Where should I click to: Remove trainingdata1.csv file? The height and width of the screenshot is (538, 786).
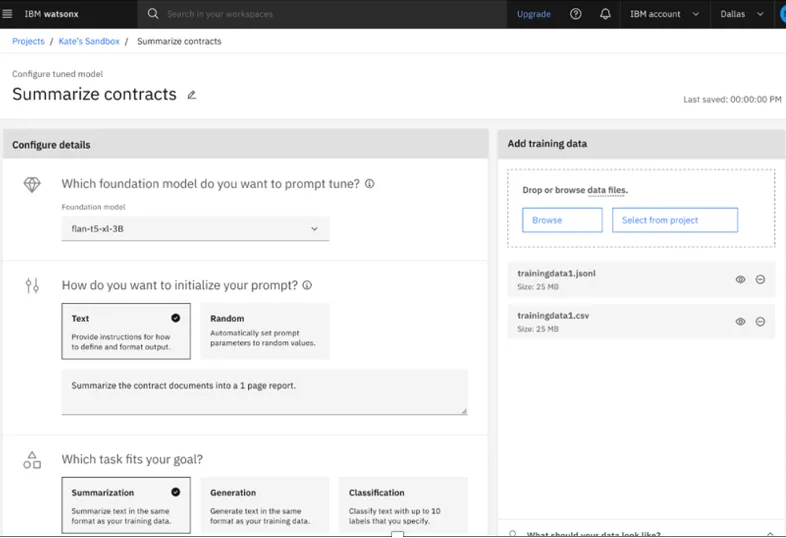(760, 321)
